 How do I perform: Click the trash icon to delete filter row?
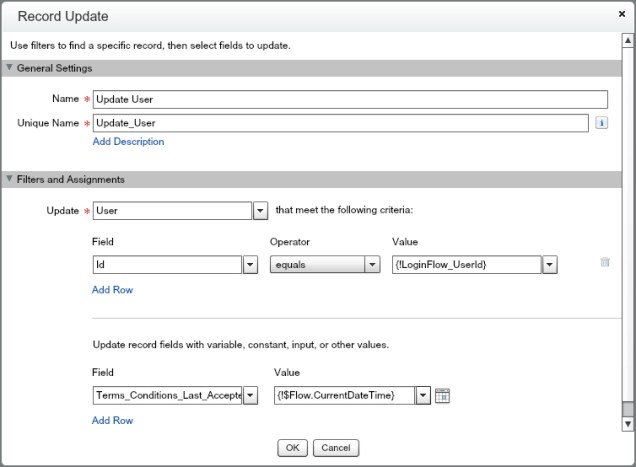click(604, 262)
